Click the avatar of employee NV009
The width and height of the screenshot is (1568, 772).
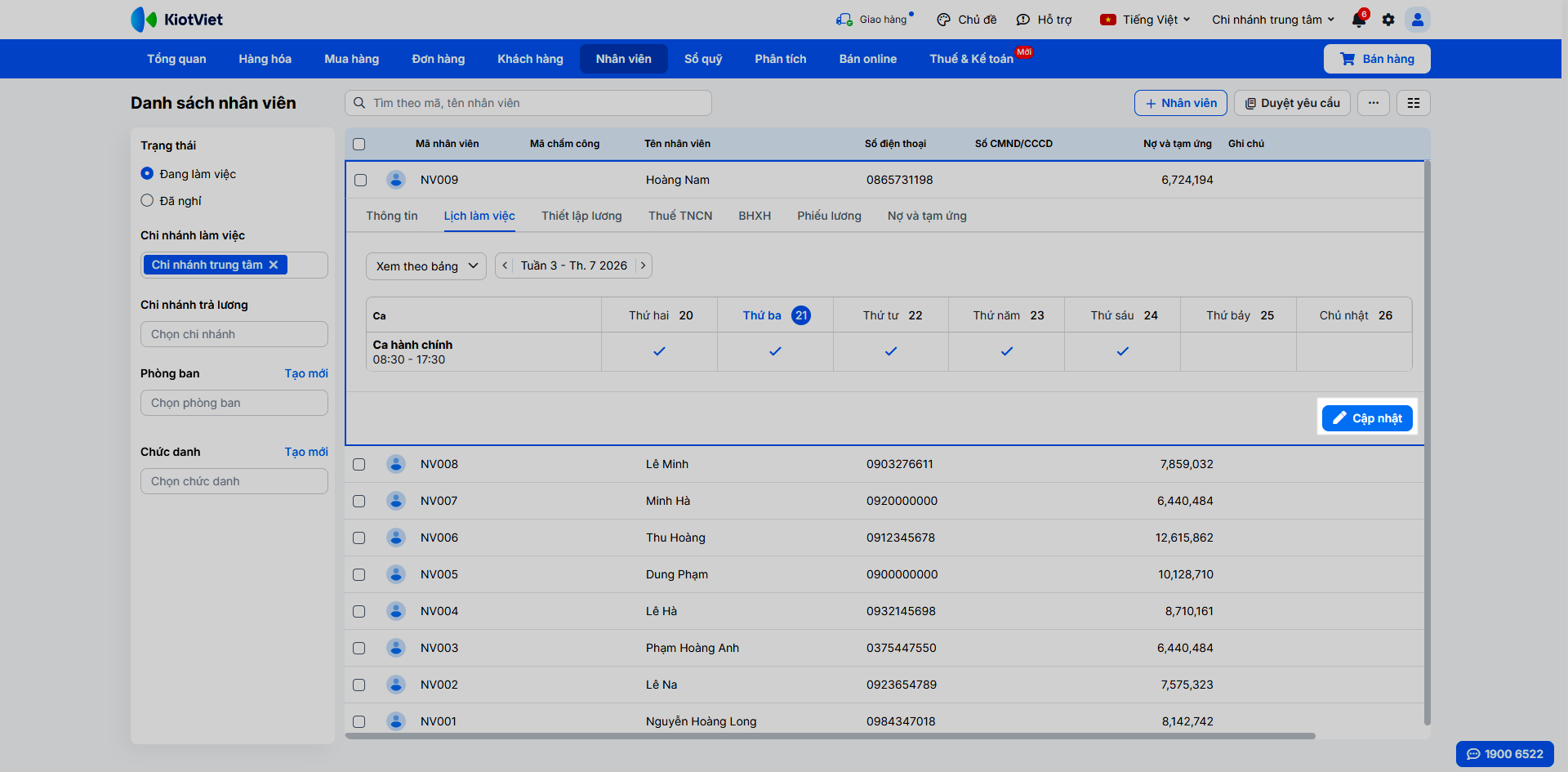pyautogui.click(x=396, y=180)
